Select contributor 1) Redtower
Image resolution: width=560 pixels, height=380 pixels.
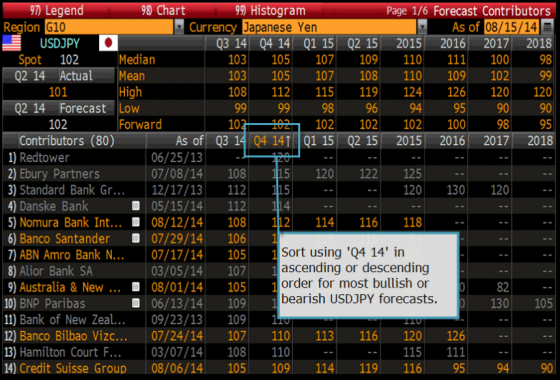point(44,158)
